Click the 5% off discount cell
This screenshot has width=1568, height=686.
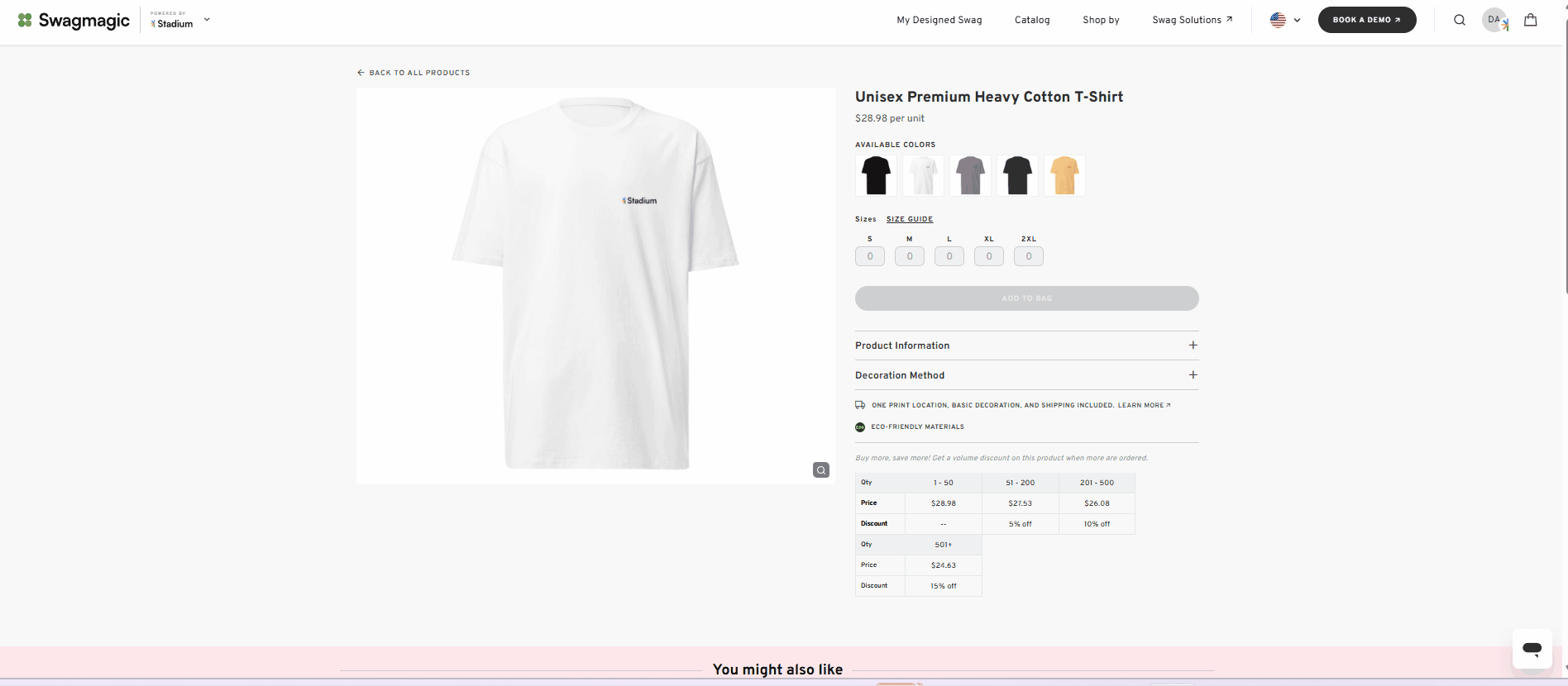click(1021, 524)
